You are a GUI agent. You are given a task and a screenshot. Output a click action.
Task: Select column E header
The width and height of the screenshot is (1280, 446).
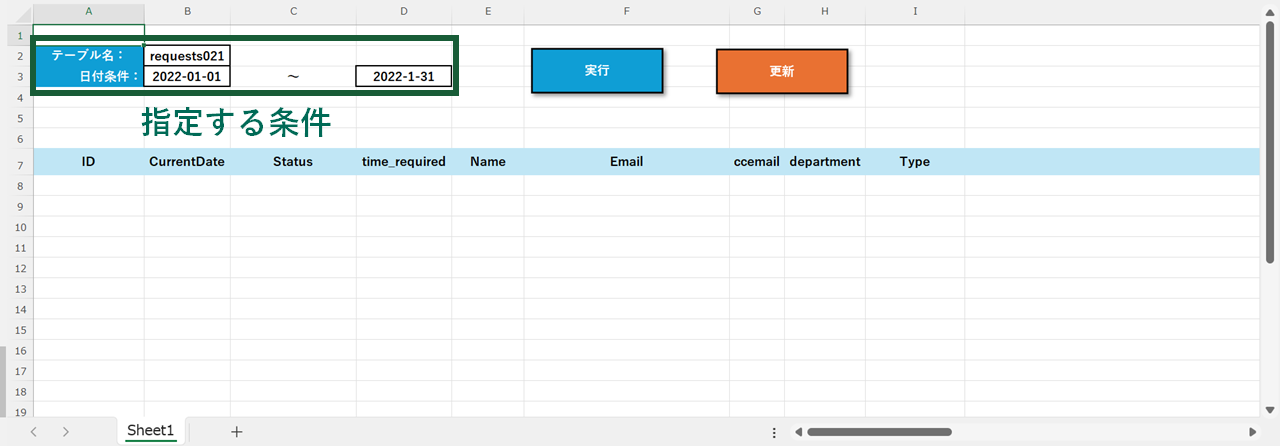[488, 10]
